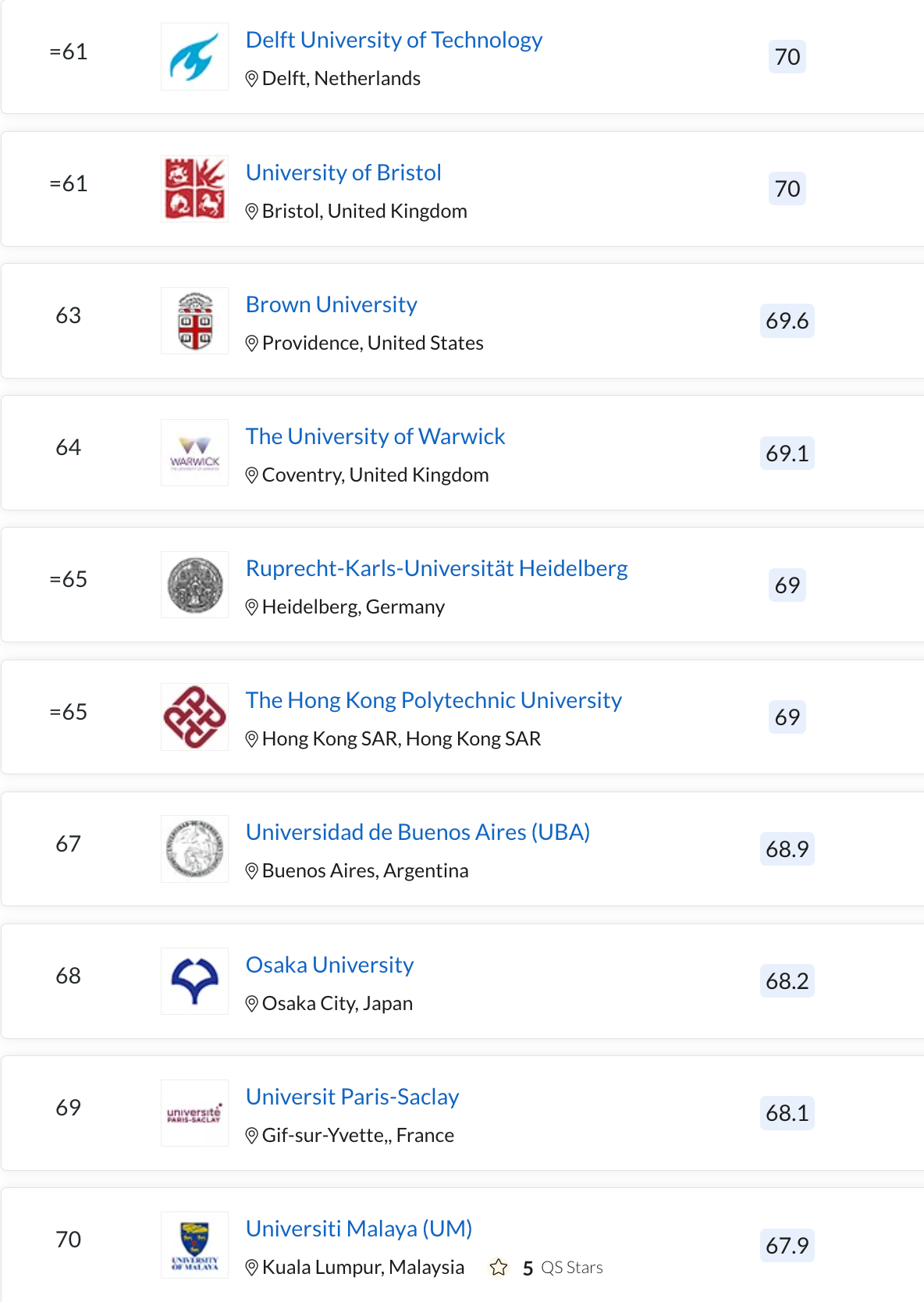The image size is (924, 1302).
Task: Open the Brown University link
Action: pos(331,304)
